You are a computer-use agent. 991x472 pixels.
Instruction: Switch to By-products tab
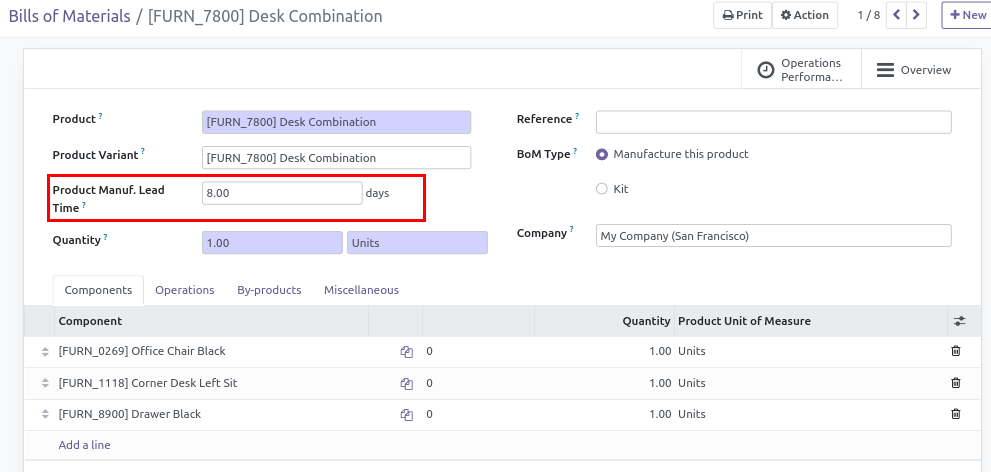pos(269,290)
